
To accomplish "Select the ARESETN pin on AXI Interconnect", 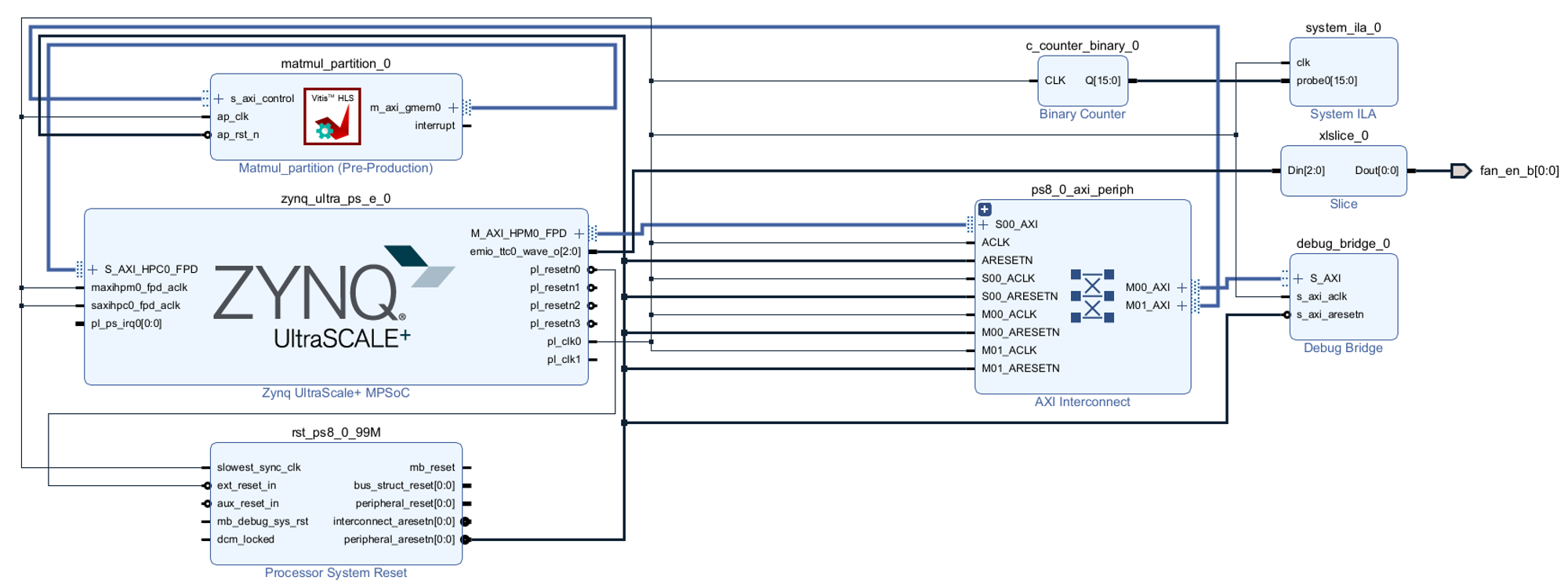I will click(1007, 260).
